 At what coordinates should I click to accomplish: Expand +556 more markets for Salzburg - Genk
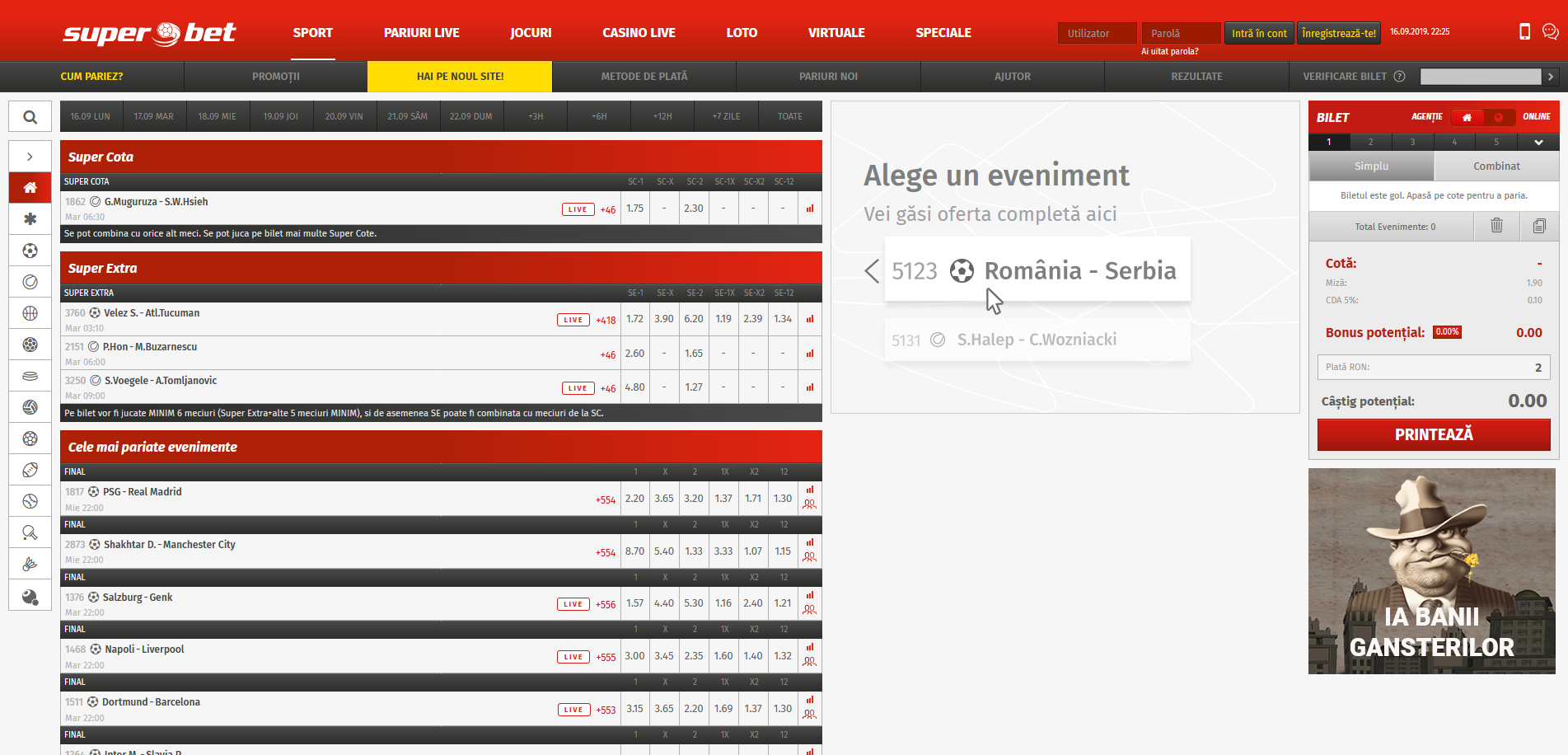tap(606, 604)
